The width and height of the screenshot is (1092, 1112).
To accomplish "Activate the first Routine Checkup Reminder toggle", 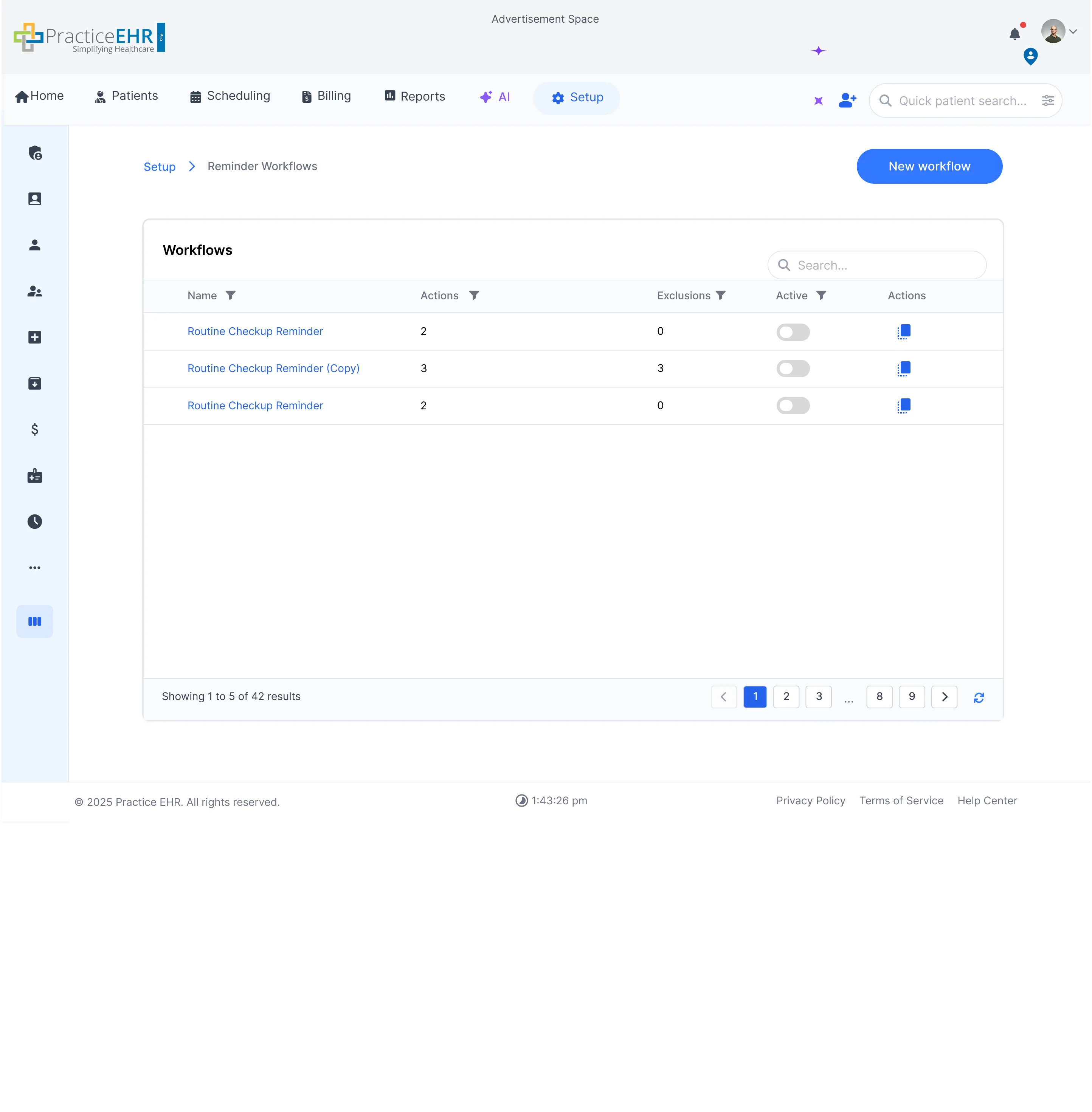I will (x=793, y=332).
